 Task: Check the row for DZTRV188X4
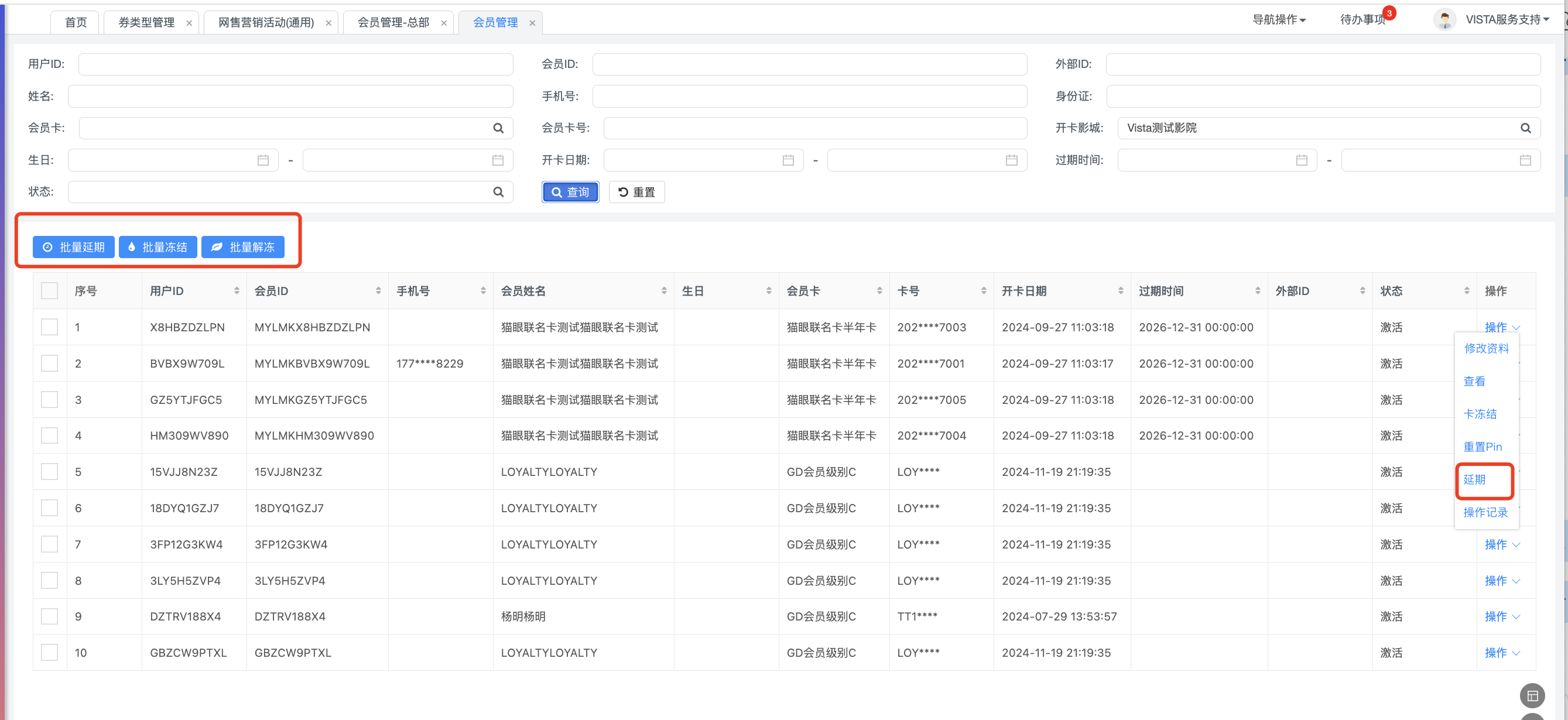[x=49, y=616]
